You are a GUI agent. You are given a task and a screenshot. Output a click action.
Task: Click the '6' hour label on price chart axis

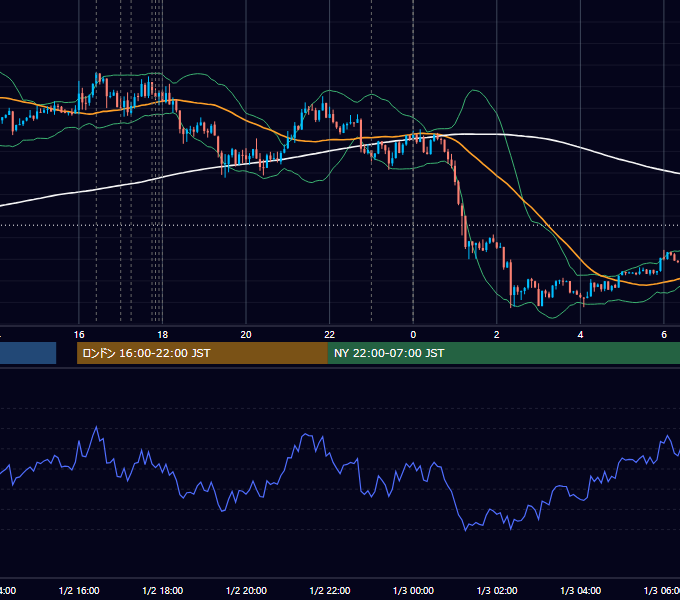[x=664, y=335]
